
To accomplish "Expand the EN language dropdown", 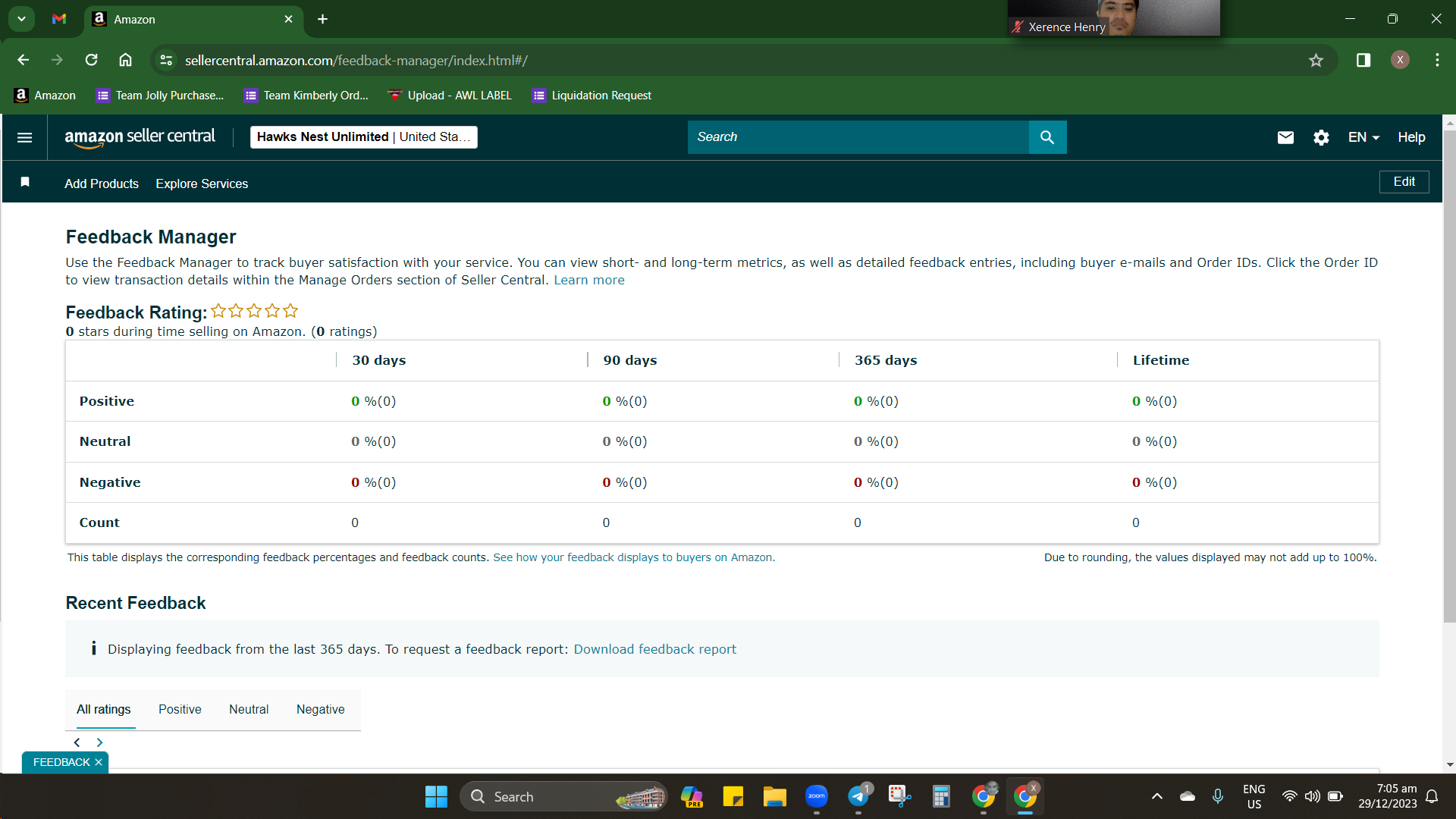I will pos(1363,137).
